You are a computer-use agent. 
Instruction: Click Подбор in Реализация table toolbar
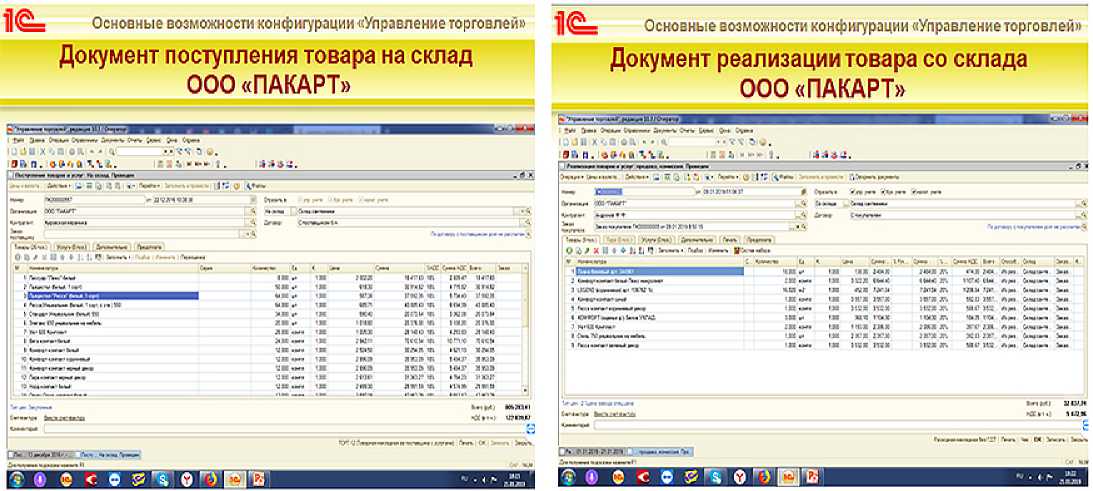pos(696,250)
